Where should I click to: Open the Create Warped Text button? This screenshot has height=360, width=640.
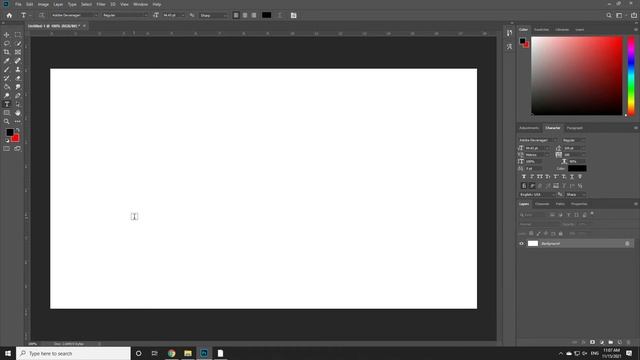280,15
